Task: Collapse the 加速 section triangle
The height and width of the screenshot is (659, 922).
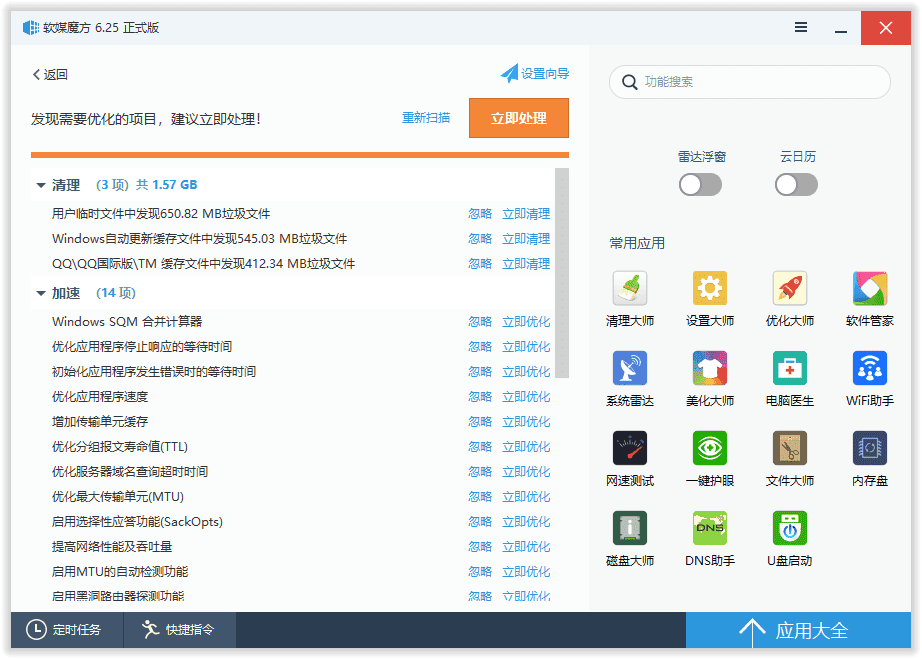Action: tap(41, 294)
